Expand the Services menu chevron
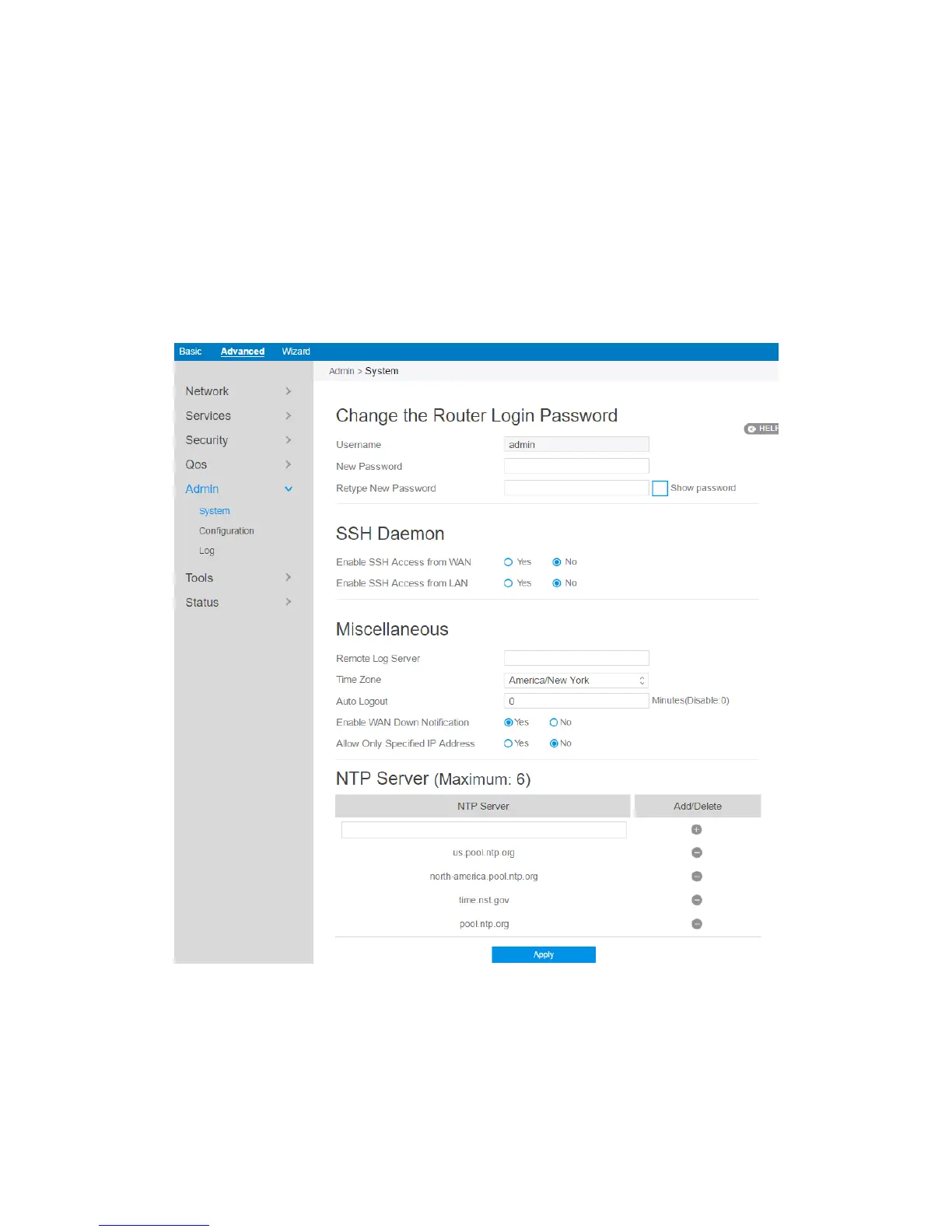Image resolution: width=952 pixels, height=1232 pixels. coord(289,415)
